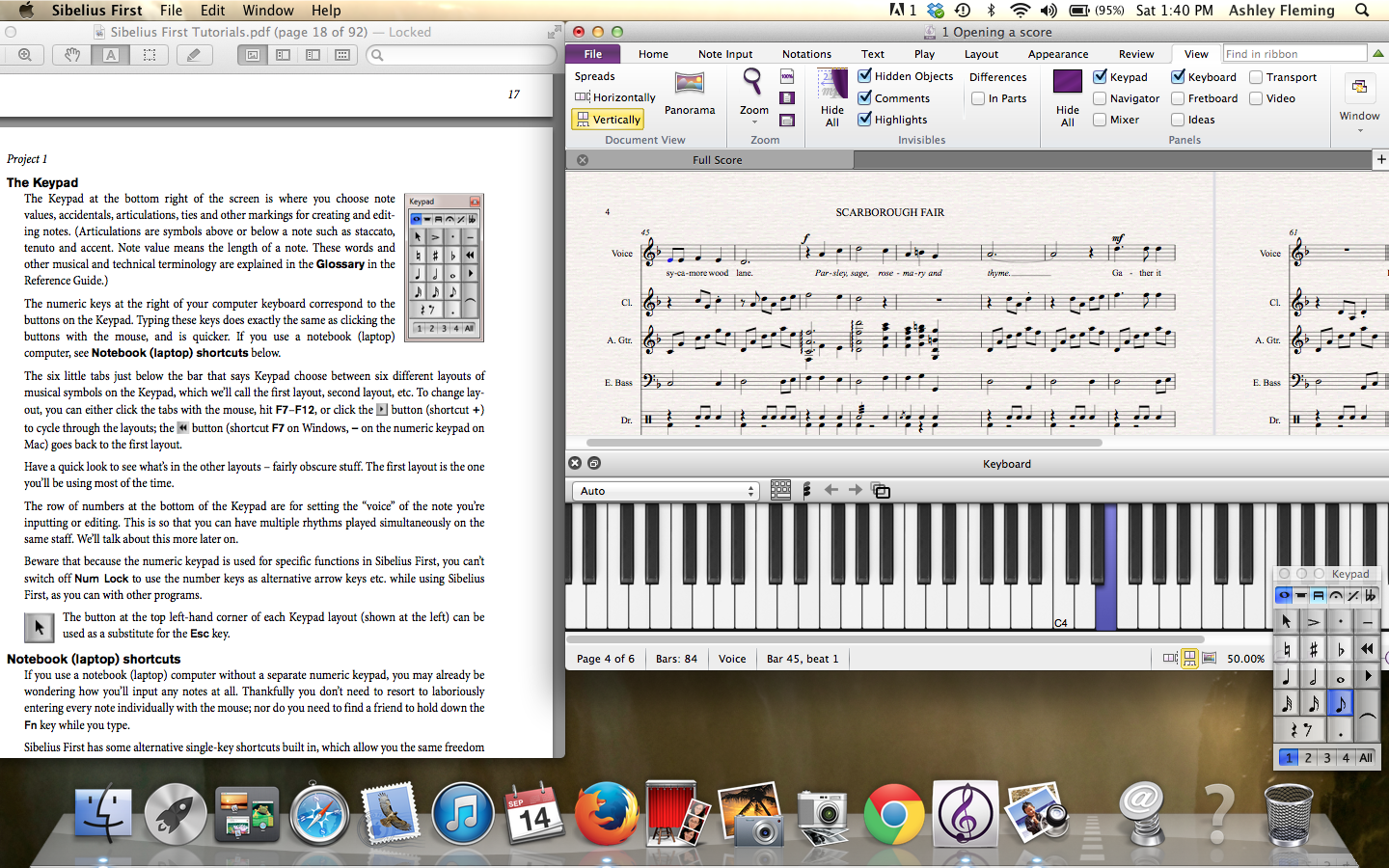Click the keyboard-layout grid icon in Keyboard panel
The image size is (1389, 868).
(780, 490)
